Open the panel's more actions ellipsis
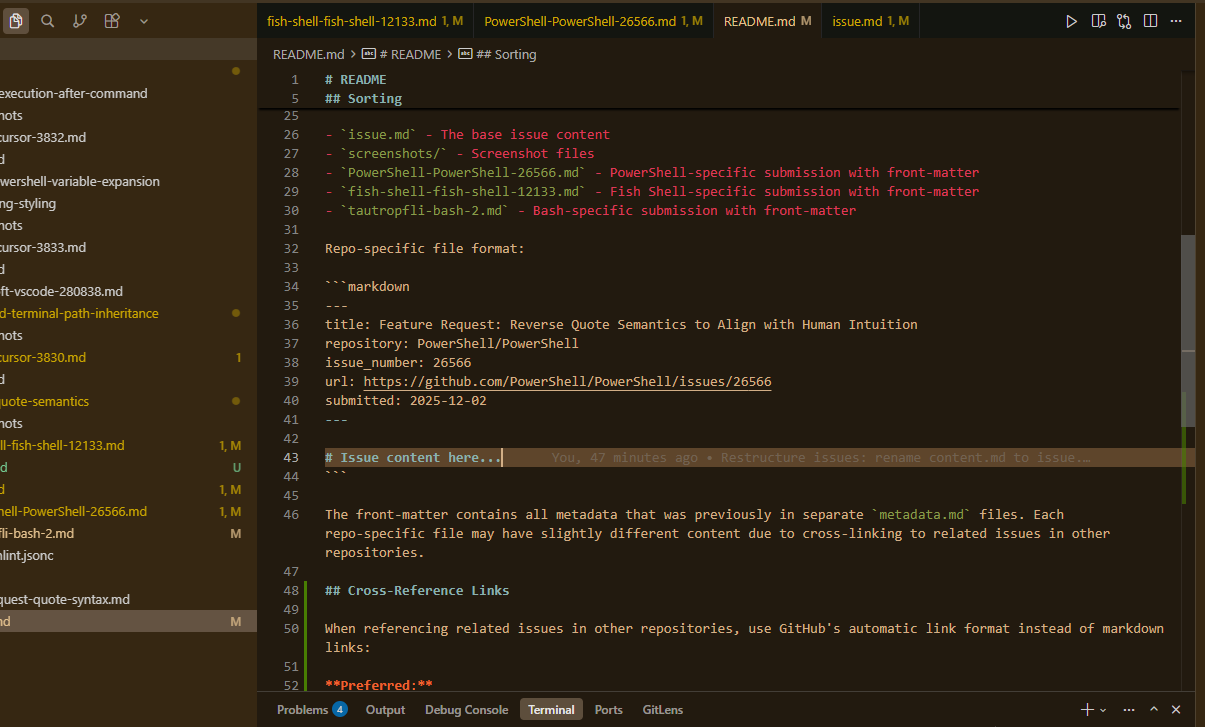1205x727 pixels. coord(1130,709)
